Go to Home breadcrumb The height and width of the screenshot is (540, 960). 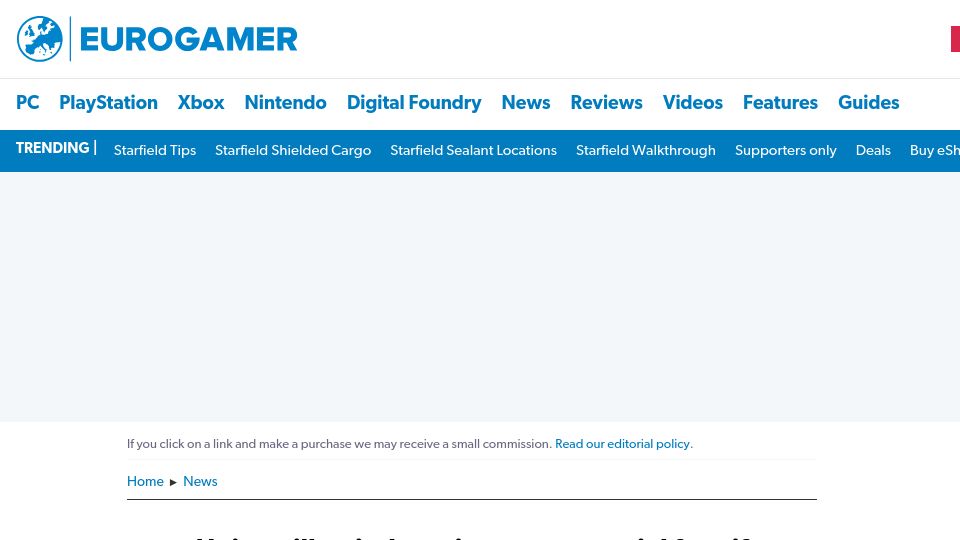pyautogui.click(x=145, y=481)
